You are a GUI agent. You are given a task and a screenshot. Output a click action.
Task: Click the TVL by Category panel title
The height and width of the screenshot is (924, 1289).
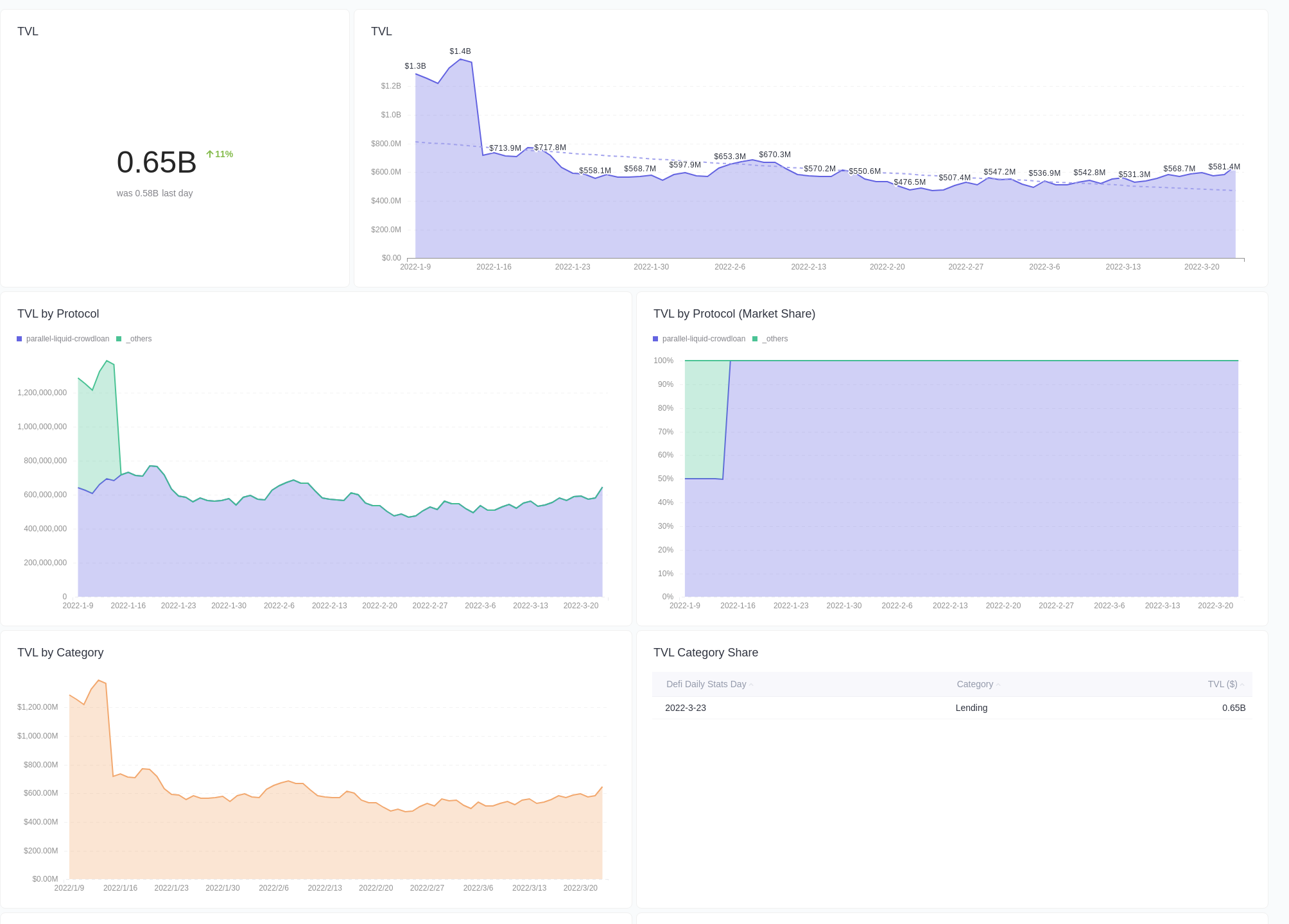click(60, 653)
